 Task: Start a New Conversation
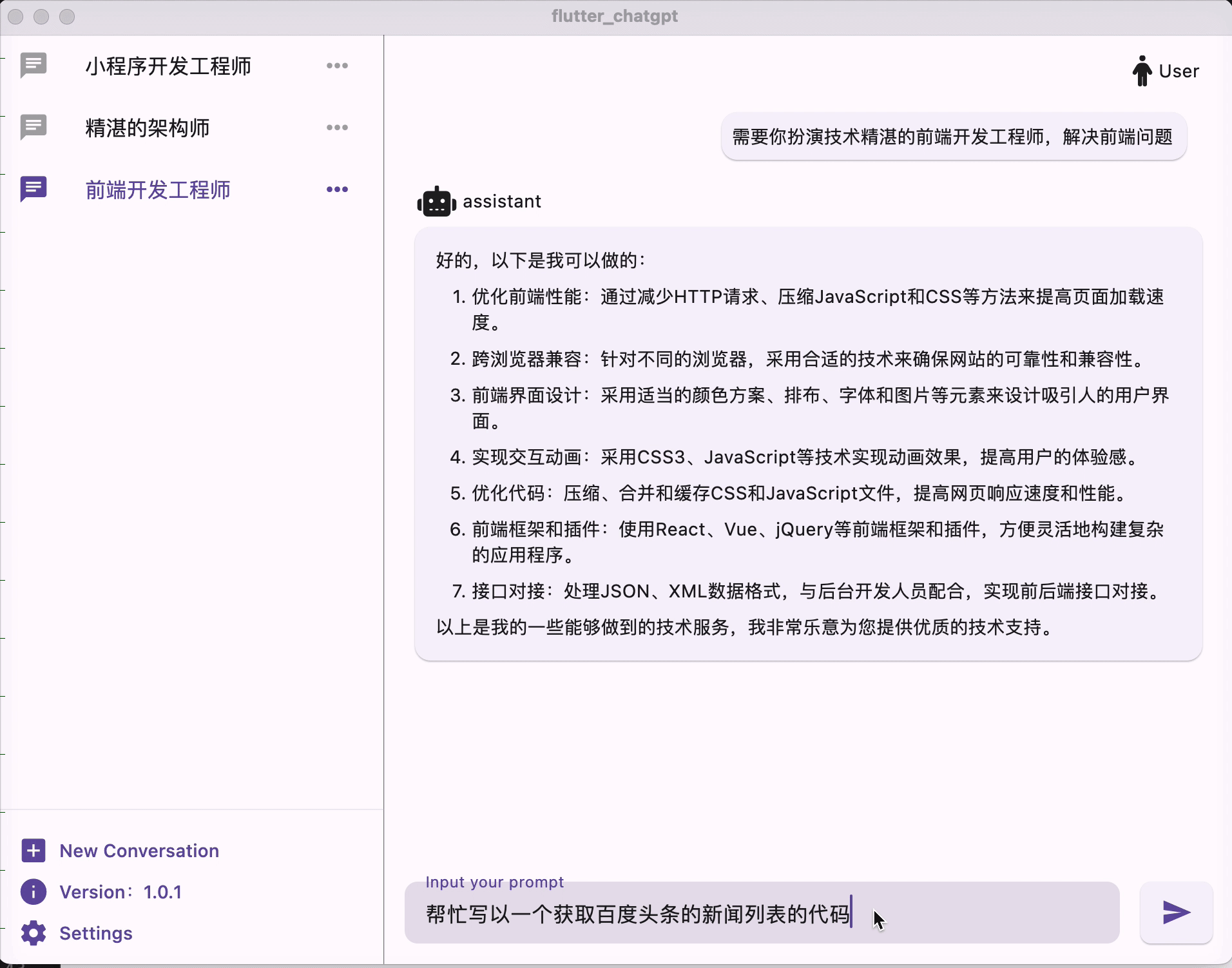pyautogui.click(x=139, y=851)
